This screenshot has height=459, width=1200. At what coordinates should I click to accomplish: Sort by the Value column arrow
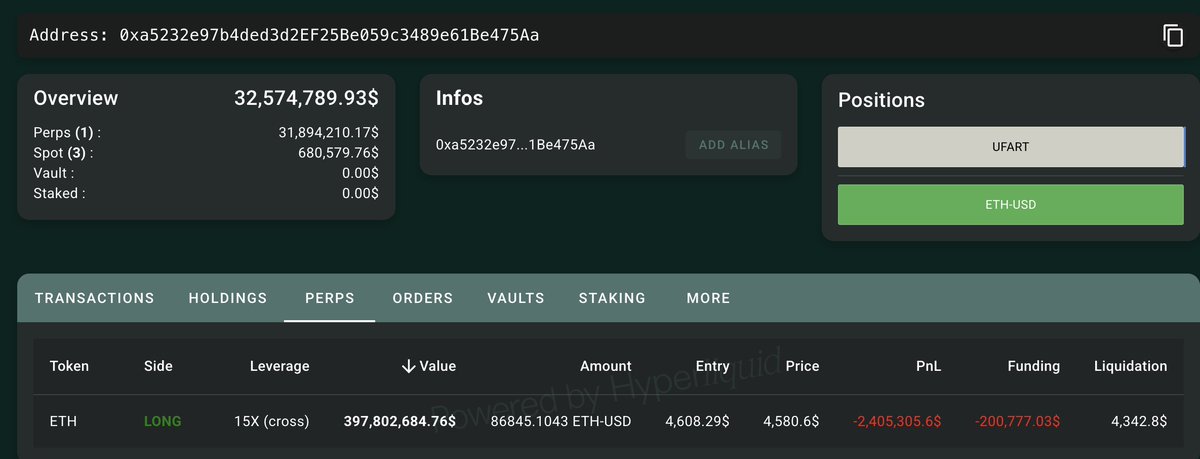(408, 366)
